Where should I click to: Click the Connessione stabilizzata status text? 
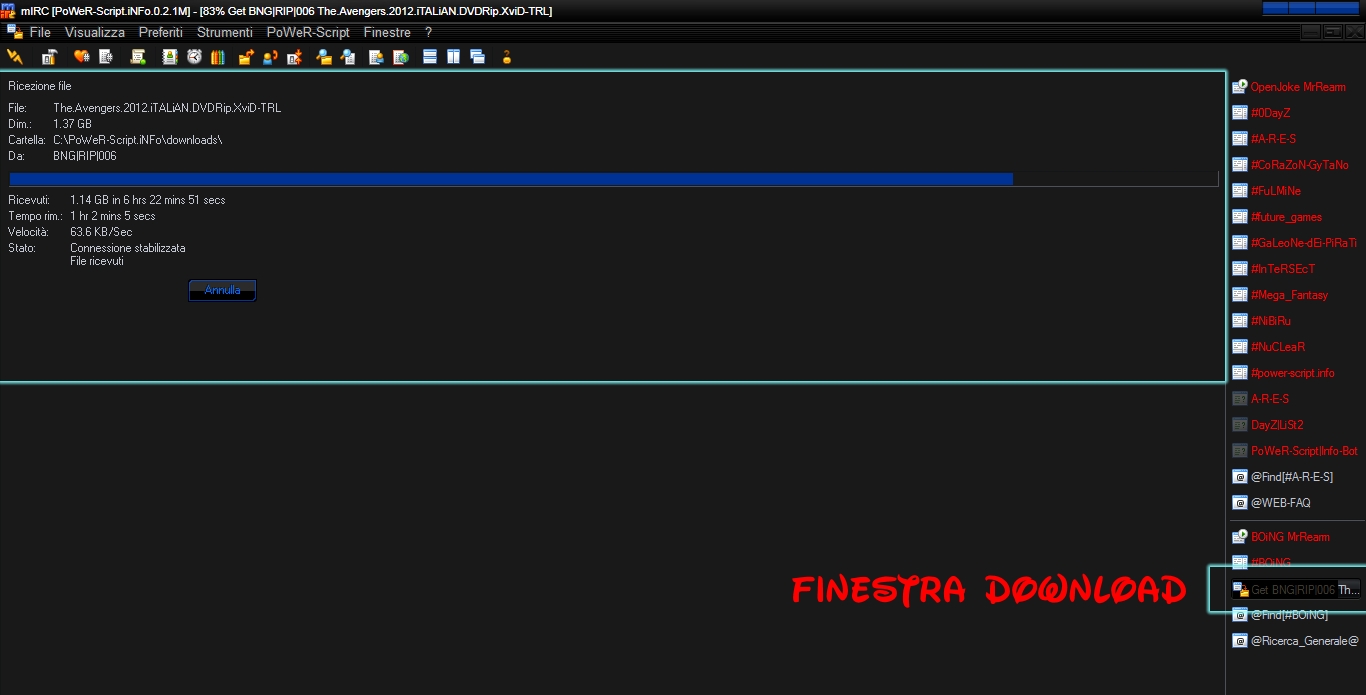point(128,248)
